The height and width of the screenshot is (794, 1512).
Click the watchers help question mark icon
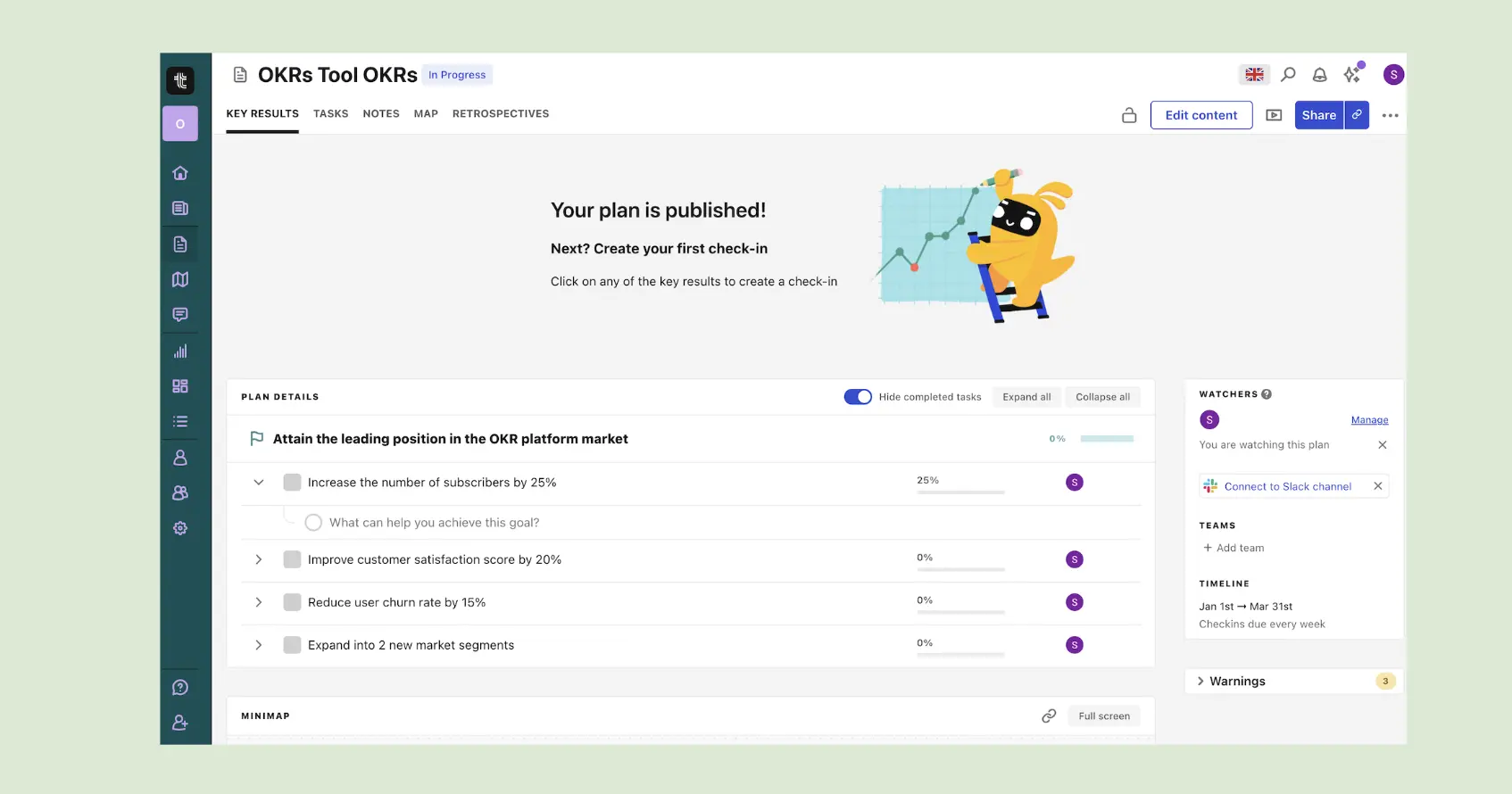click(1267, 394)
